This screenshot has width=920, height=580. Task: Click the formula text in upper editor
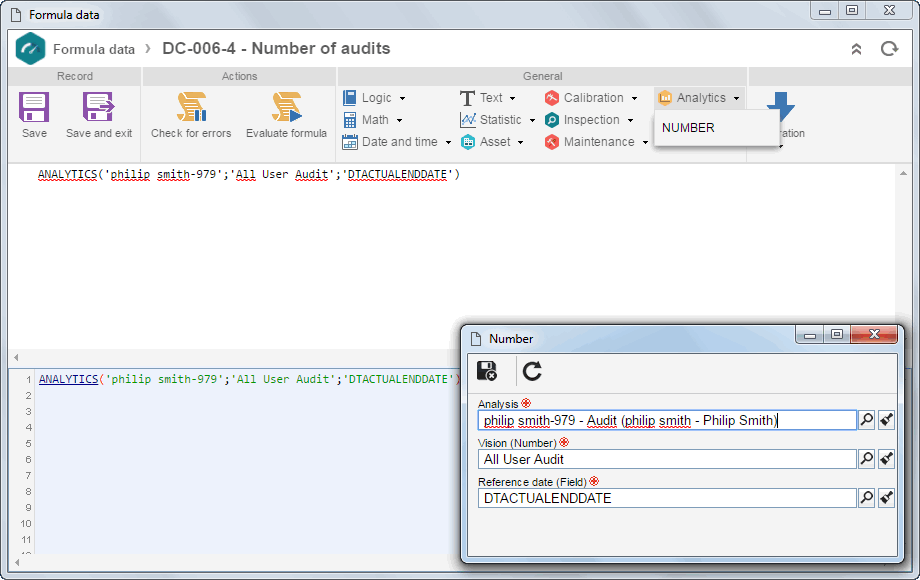pyautogui.click(x=249, y=174)
